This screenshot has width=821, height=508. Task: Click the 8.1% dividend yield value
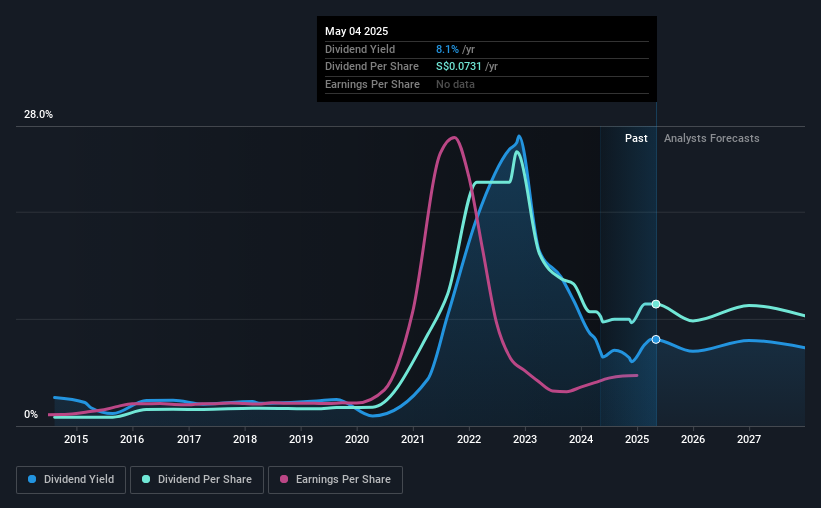447,49
